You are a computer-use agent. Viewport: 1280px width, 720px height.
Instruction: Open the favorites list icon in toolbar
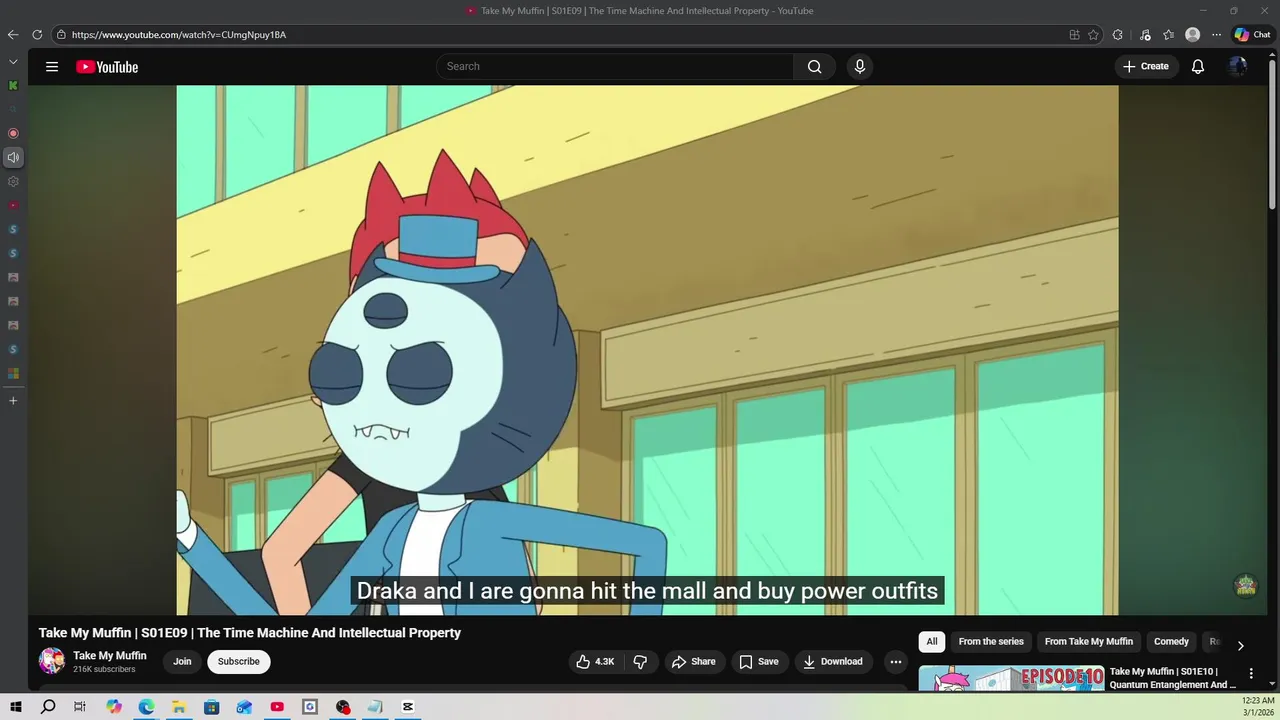1168,34
